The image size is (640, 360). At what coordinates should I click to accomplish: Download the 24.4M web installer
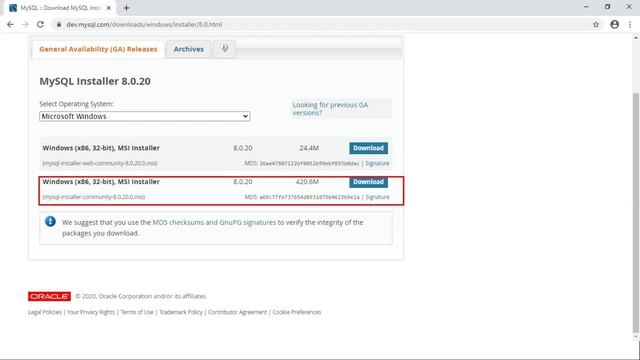pyautogui.click(x=368, y=148)
